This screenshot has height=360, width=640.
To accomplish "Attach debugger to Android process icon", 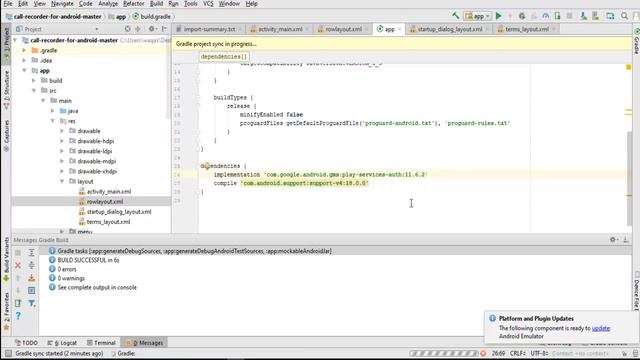I will coord(557,16).
